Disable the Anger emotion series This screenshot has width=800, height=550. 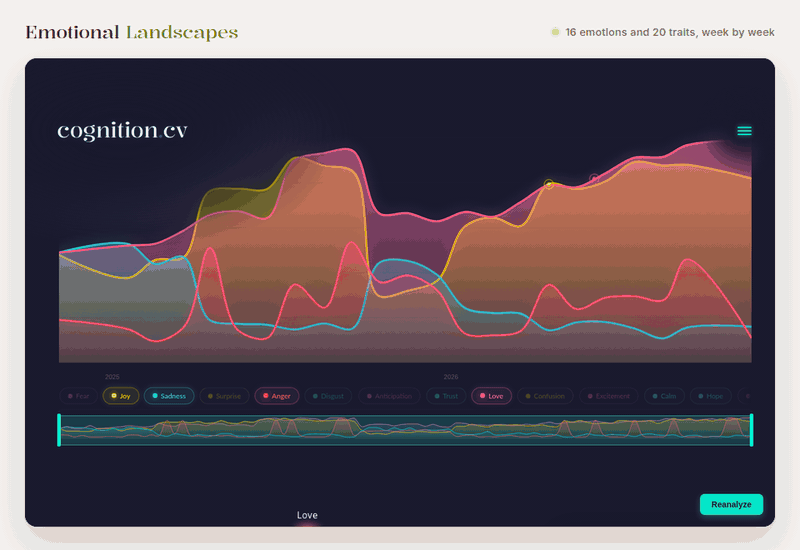click(x=277, y=396)
